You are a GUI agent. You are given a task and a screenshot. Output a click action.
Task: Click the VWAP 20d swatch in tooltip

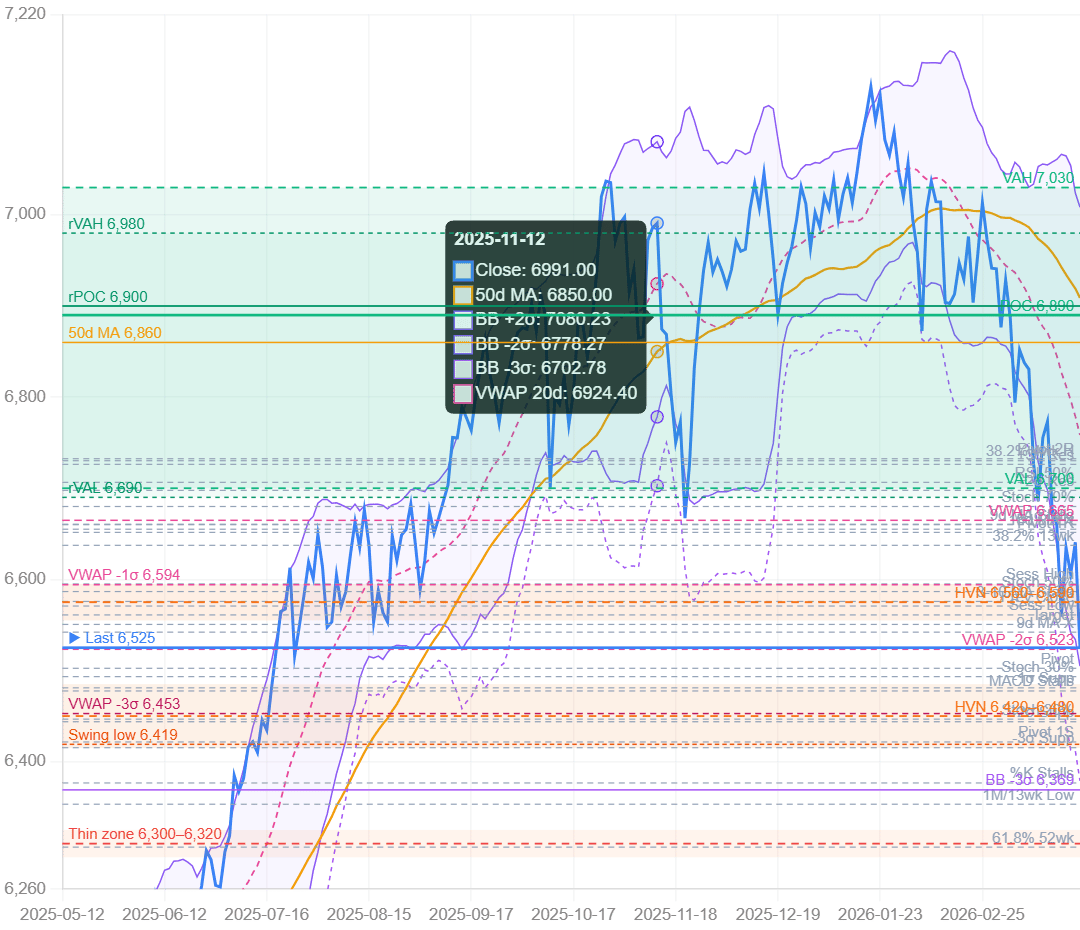463,394
